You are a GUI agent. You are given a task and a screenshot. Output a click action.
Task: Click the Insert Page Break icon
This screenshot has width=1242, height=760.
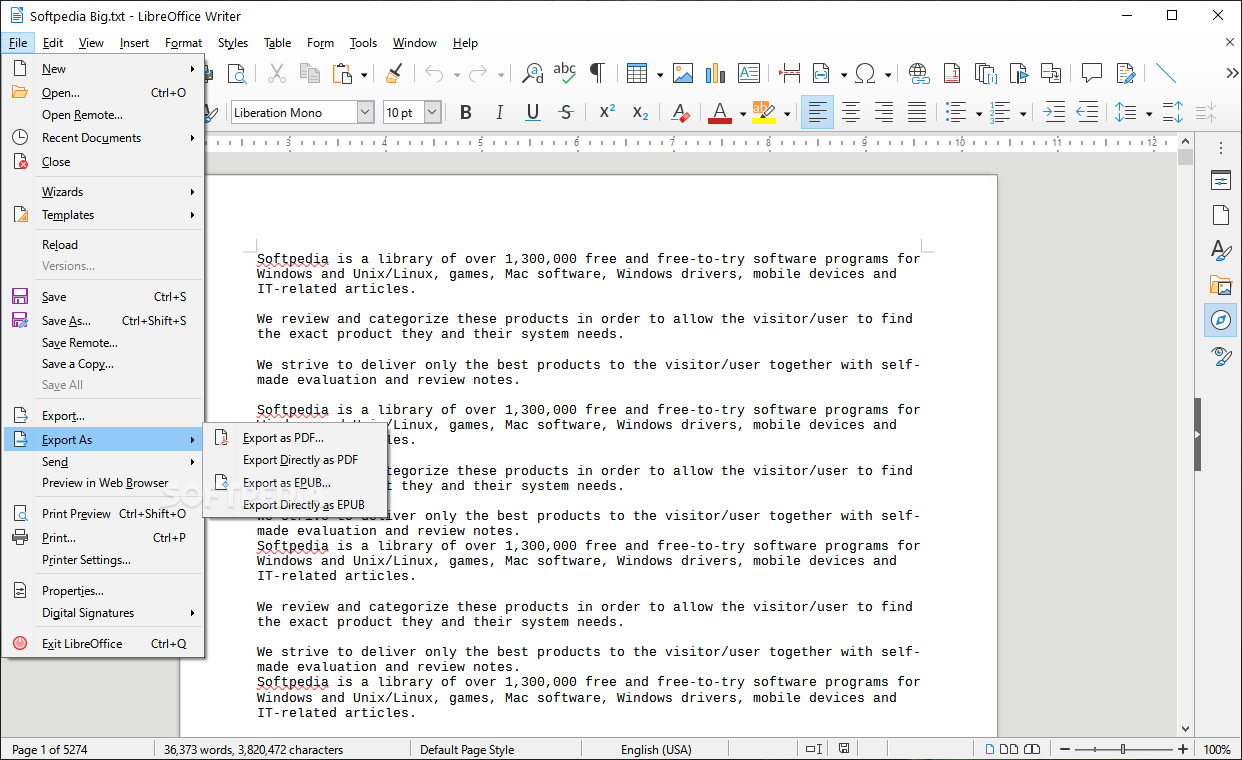(790, 73)
